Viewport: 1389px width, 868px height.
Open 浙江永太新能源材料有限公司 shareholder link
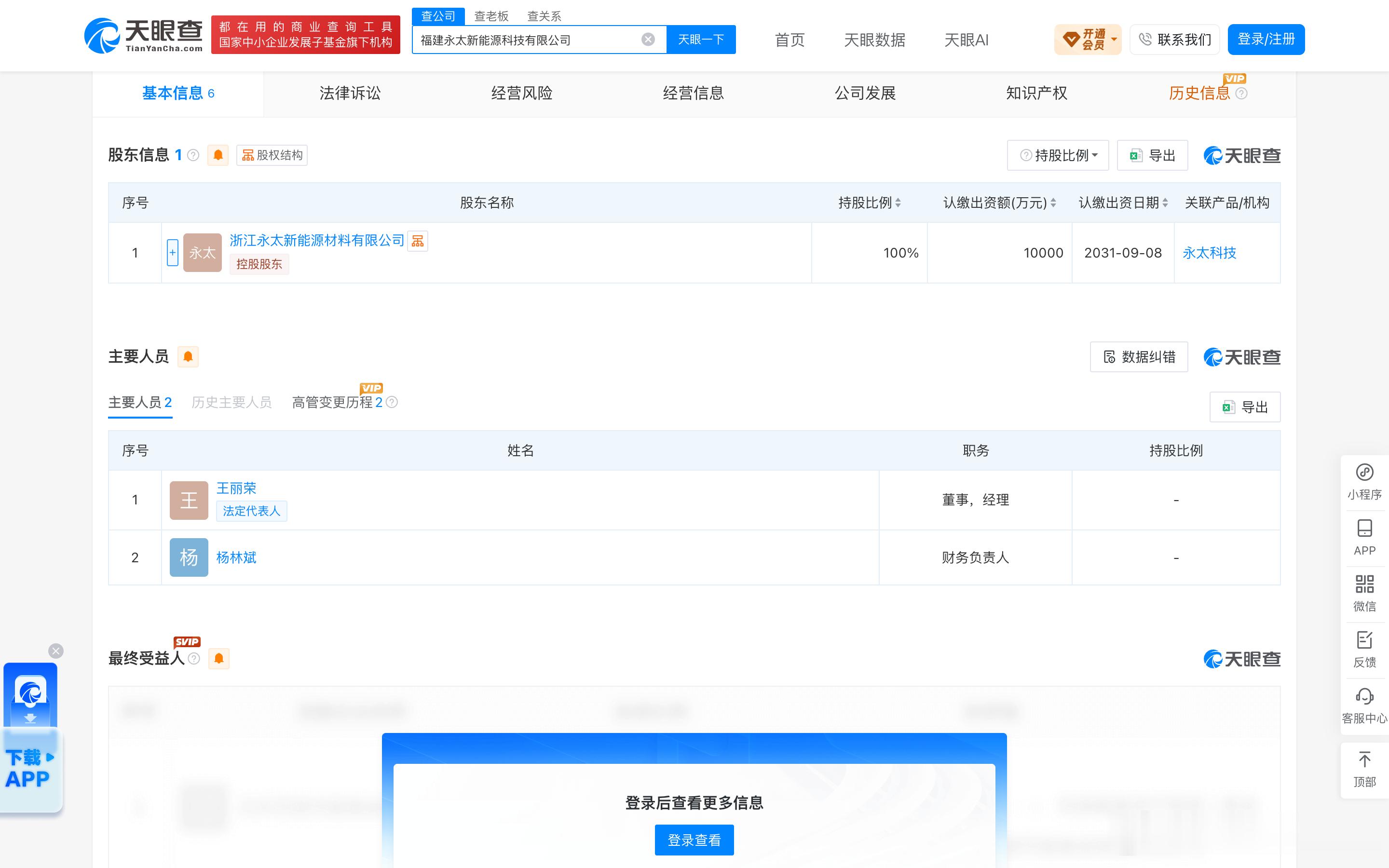[x=317, y=241]
